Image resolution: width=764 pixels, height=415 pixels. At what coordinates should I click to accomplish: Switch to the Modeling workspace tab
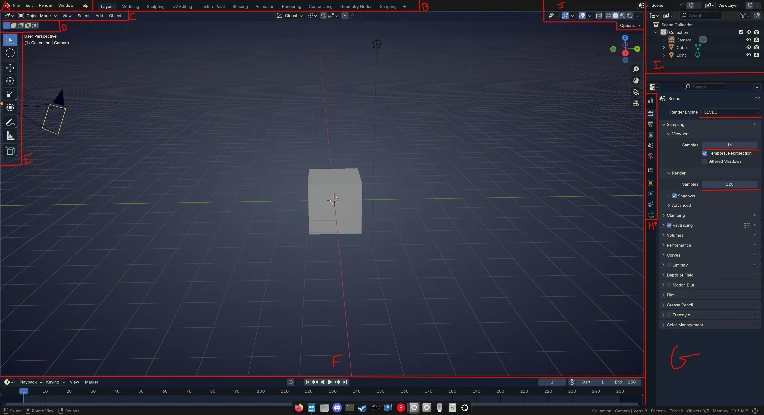130,6
